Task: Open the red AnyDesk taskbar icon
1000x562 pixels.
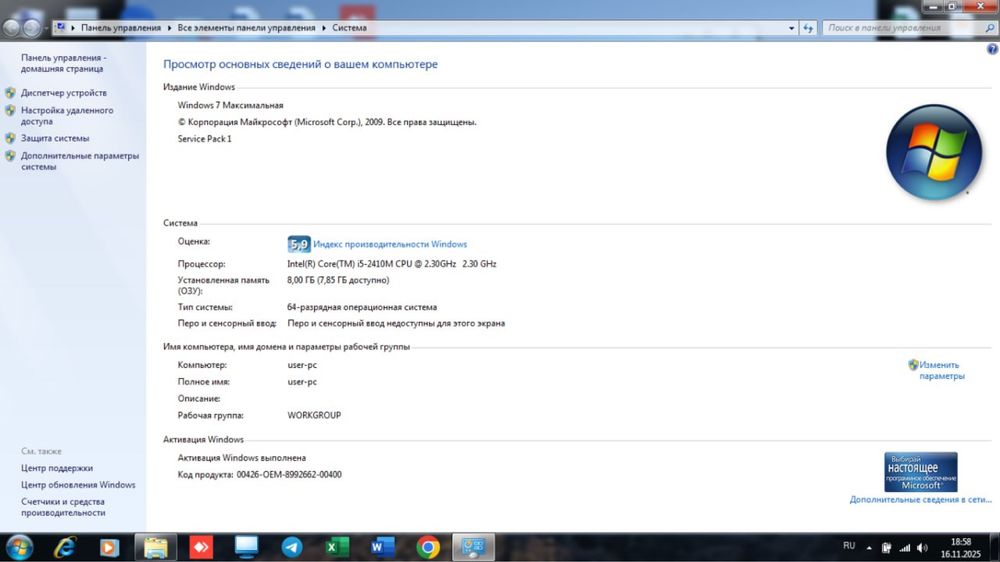Action: (201, 547)
